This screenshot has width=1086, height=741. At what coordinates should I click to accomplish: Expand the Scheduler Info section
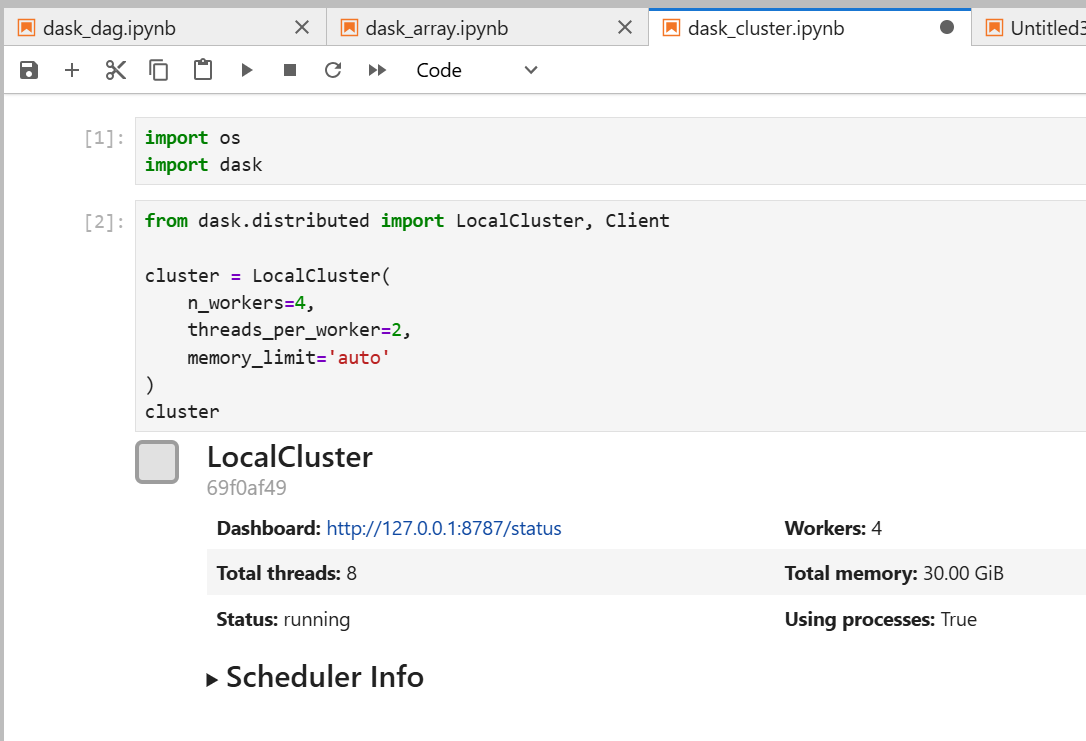click(x=315, y=677)
